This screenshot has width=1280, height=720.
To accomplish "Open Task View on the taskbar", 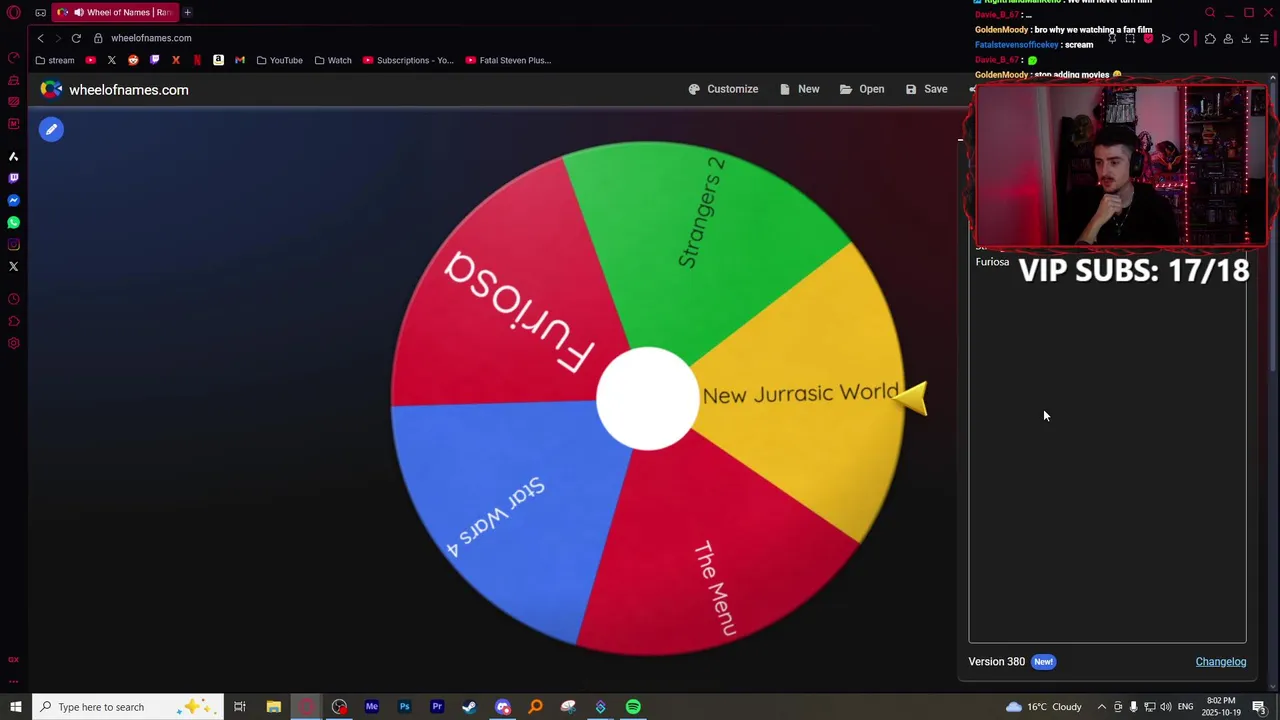I will (240, 707).
